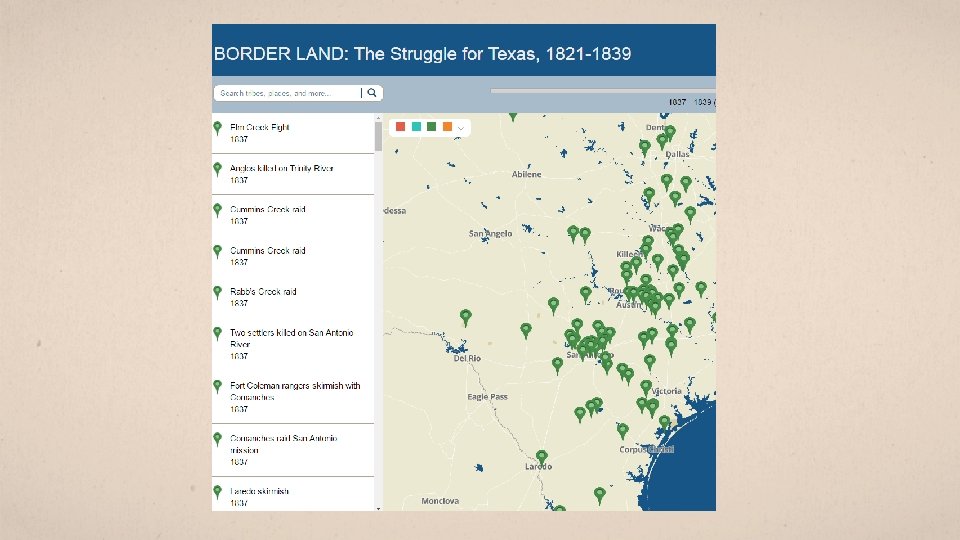Click the marker just above Victoria label

click(646, 387)
